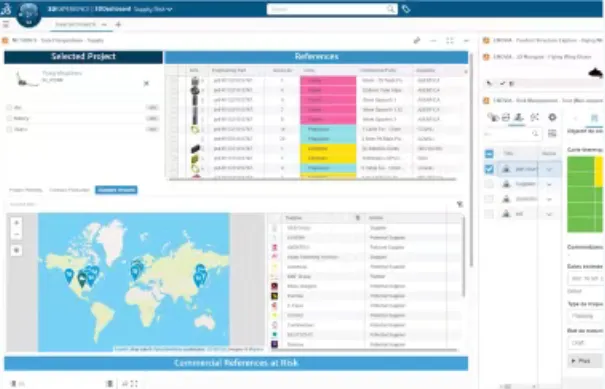Click the fullscreen icon in bottom toolbar
This screenshot has height=389, width=605.
pyautogui.click(x=134, y=384)
